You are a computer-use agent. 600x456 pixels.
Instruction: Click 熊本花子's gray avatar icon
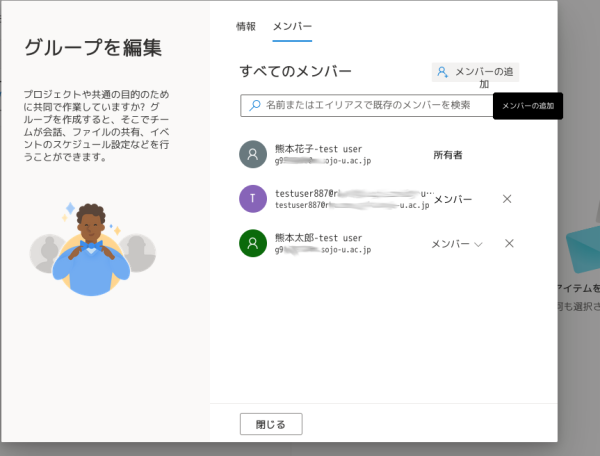click(254, 154)
